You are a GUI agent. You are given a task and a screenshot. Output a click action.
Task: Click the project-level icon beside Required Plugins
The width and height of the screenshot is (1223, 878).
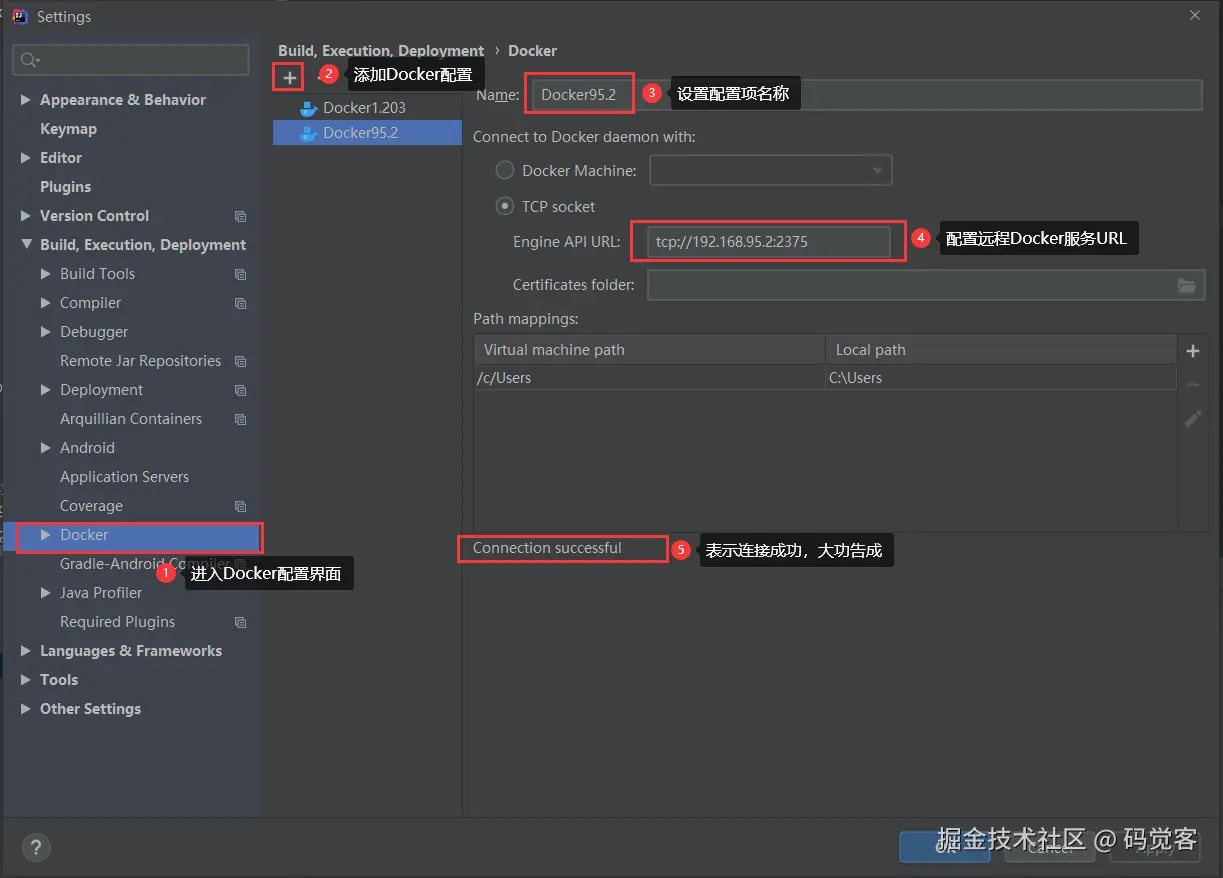(240, 622)
